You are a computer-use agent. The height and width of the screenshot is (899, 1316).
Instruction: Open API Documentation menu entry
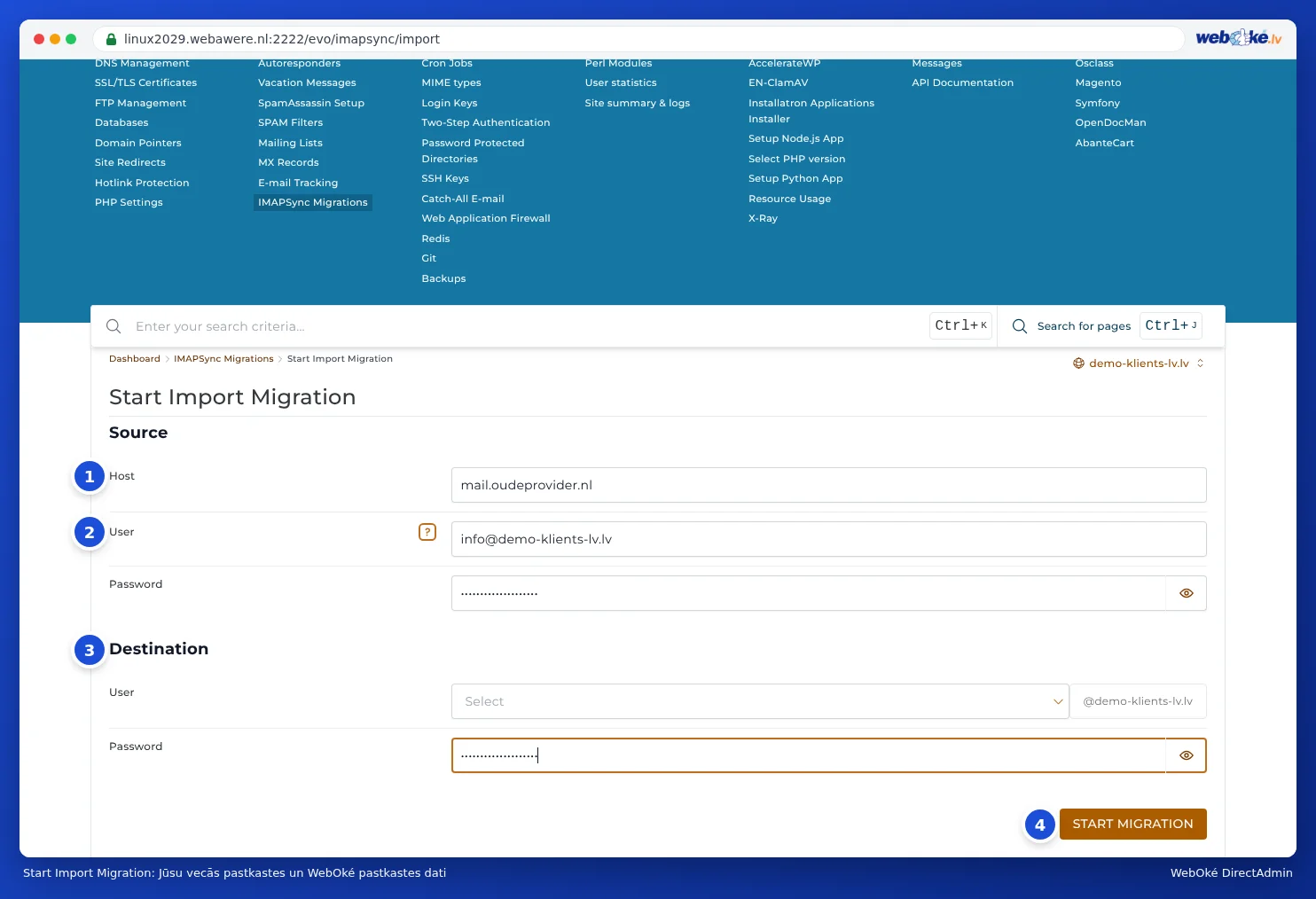point(962,82)
